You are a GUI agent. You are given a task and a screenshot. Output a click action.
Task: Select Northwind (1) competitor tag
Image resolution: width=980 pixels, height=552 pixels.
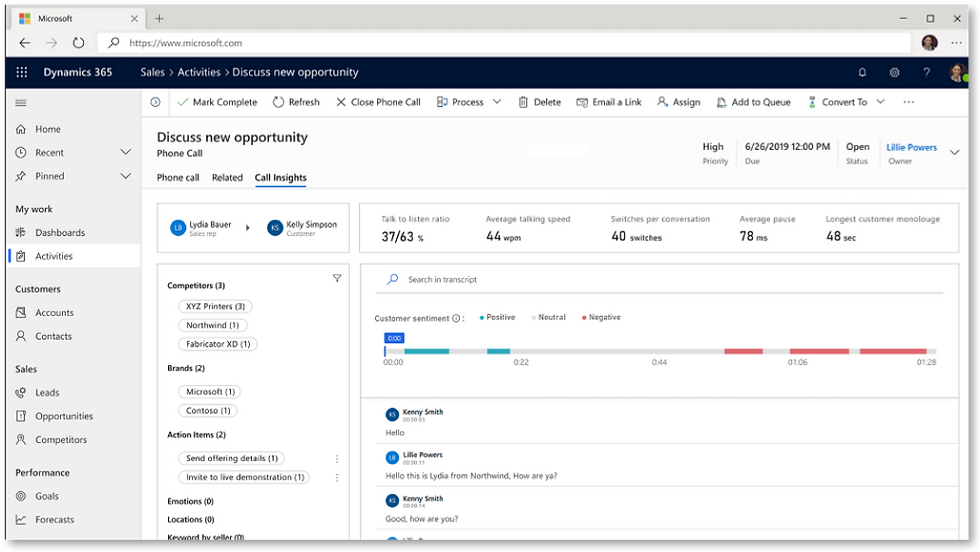click(x=212, y=325)
